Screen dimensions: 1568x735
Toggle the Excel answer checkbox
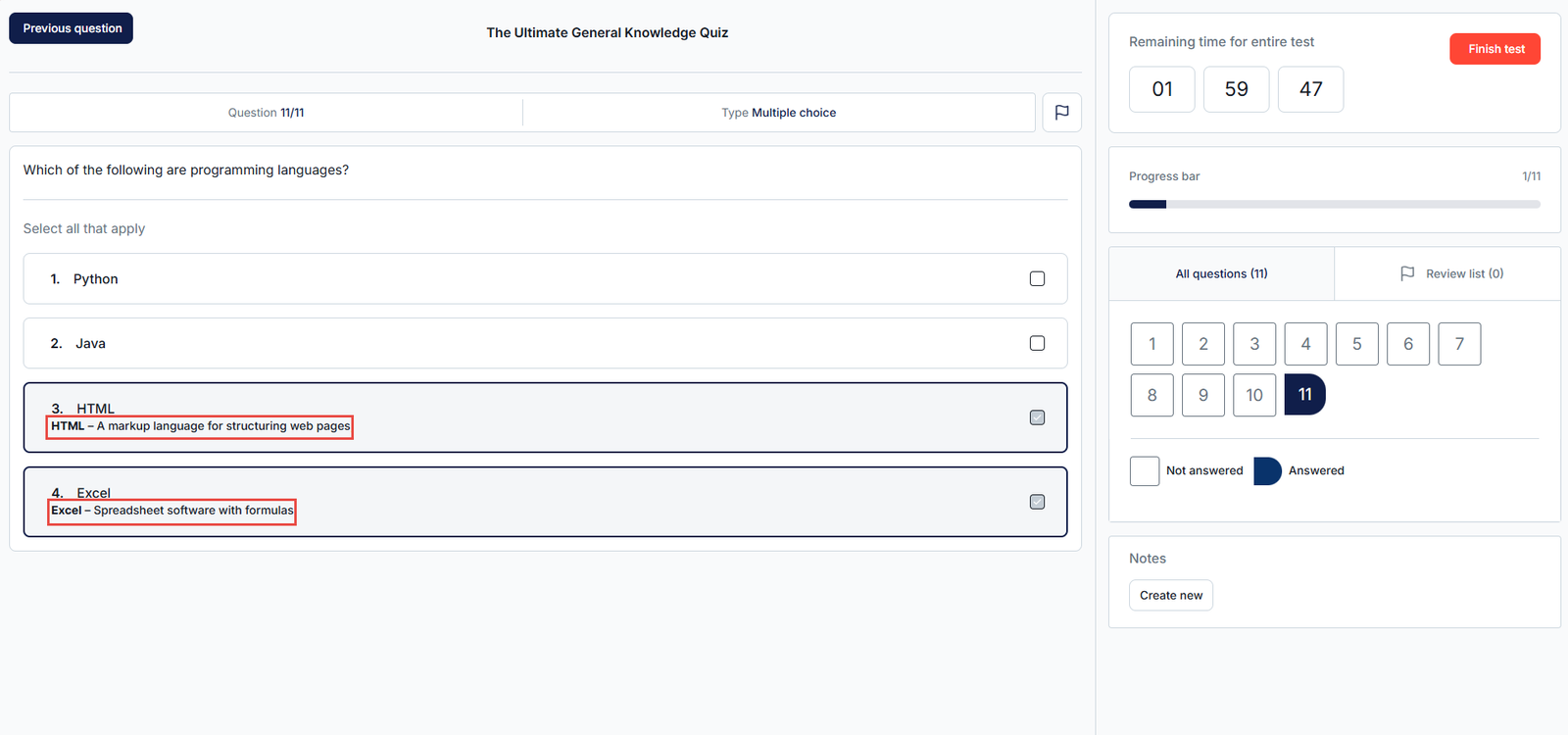click(x=1037, y=502)
